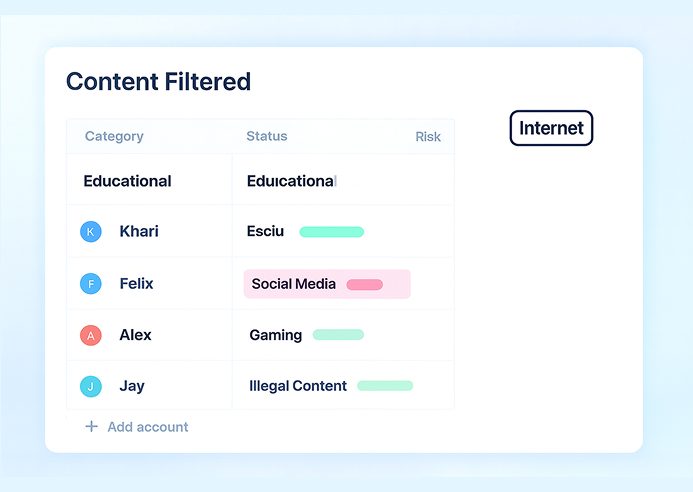
Task: Click the plus icon beside Add account
Action: 91,427
